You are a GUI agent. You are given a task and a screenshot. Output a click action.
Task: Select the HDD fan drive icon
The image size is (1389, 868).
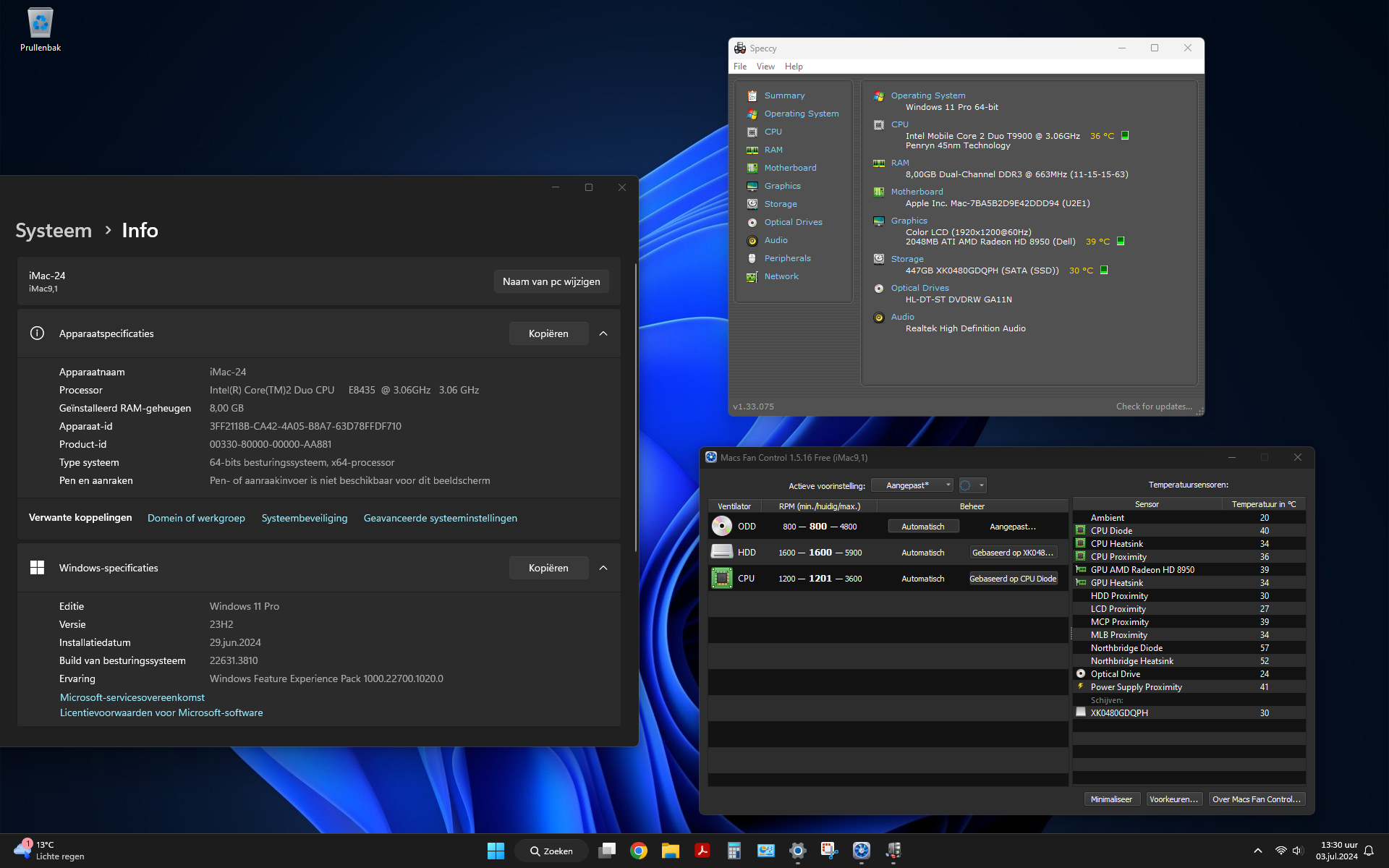tap(721, 552)
